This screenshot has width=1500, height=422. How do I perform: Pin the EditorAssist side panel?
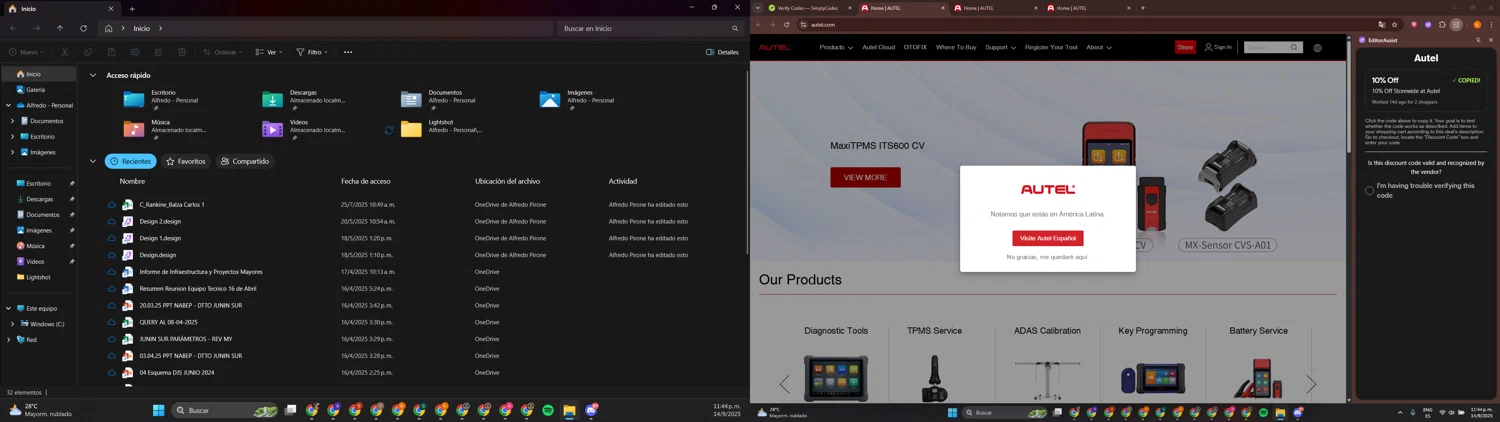1478,40
